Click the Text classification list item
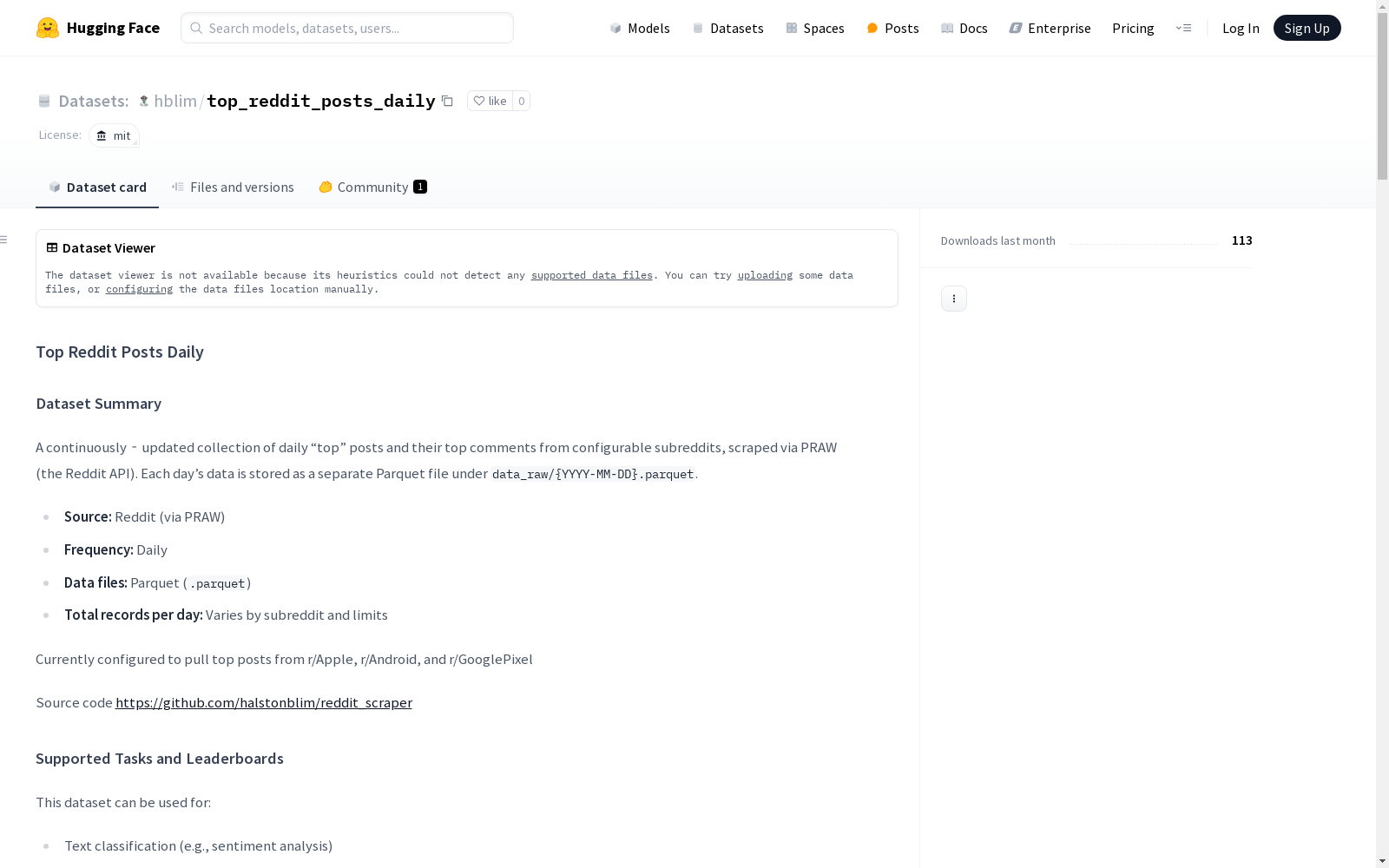1389x868 pixels. click(x=198, y=845)
